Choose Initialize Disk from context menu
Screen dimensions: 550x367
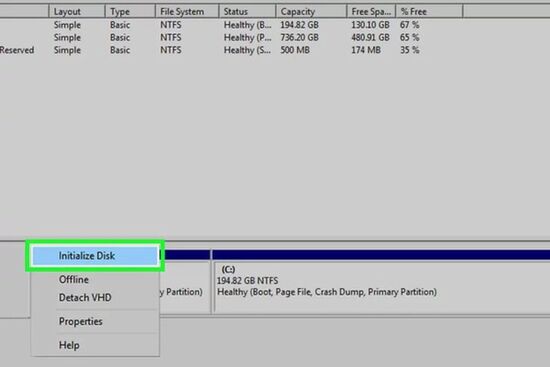pyautogui.click(x=95, y=256)
